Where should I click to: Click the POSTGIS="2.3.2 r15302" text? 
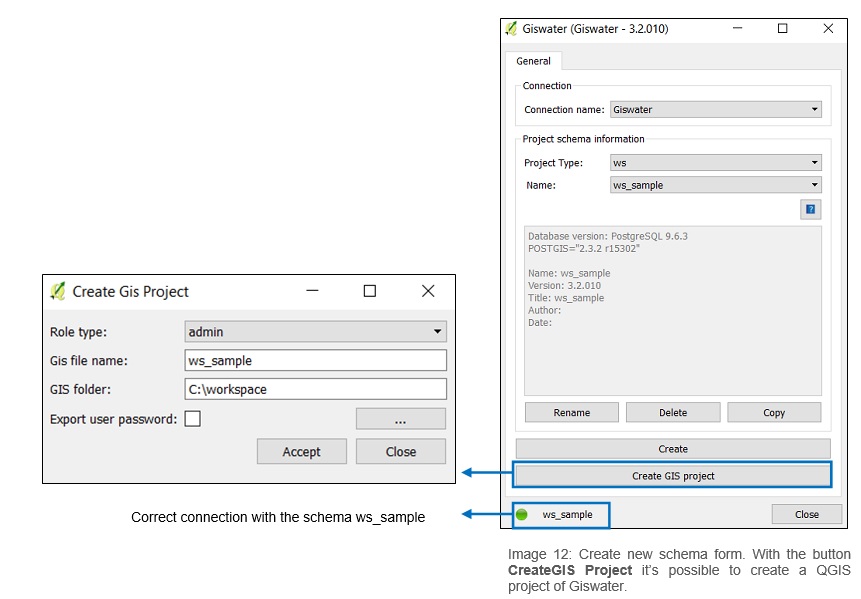coord(584,248)
